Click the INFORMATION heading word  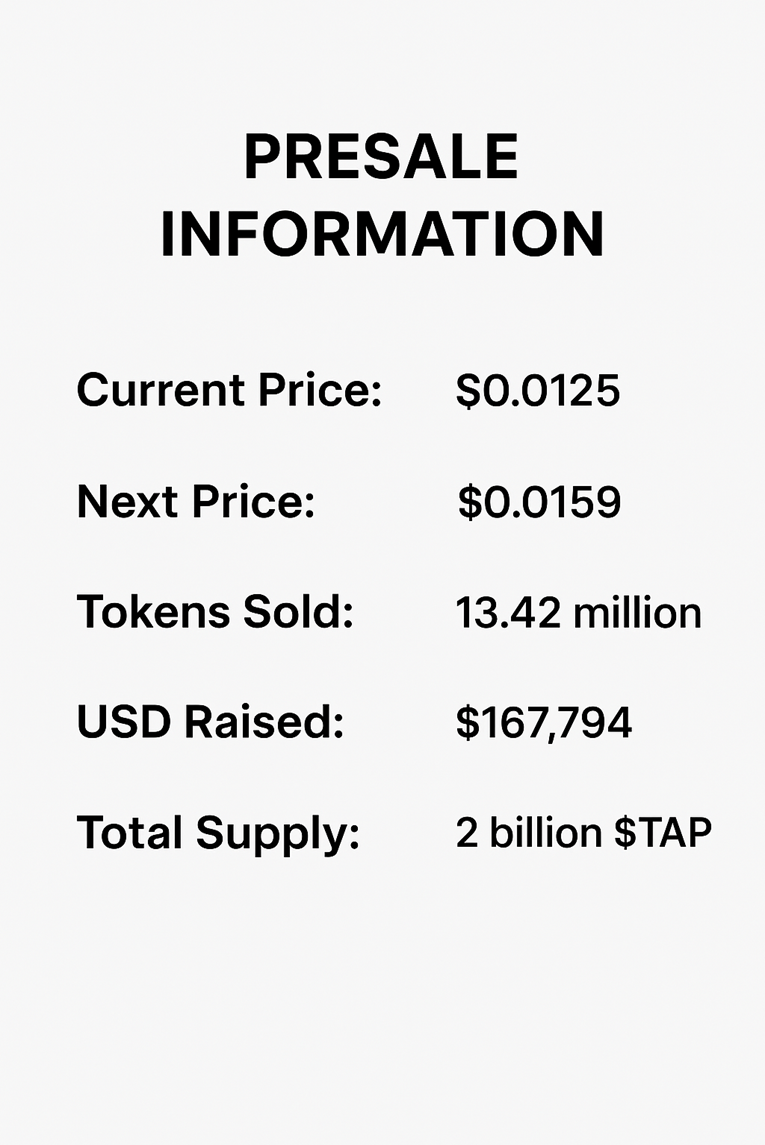tap(382, 234)
